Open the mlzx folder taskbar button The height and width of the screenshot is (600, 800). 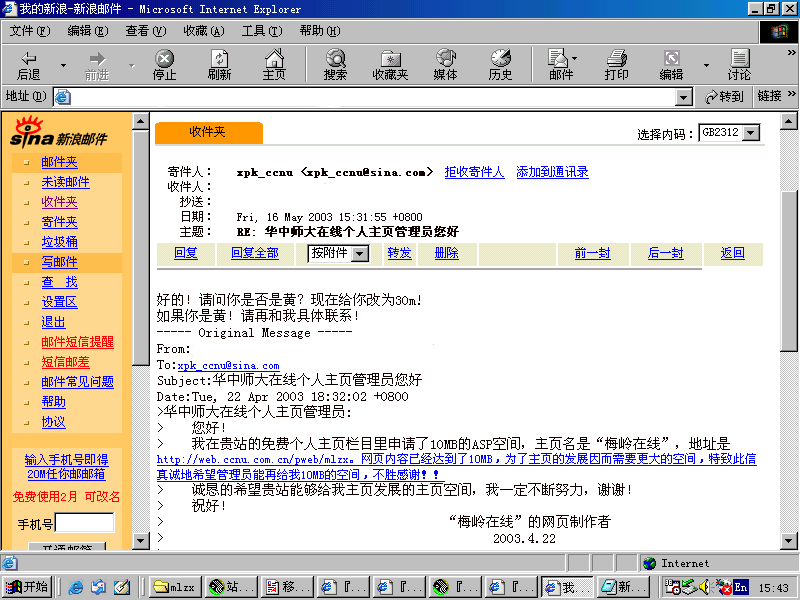click(176, 587)
